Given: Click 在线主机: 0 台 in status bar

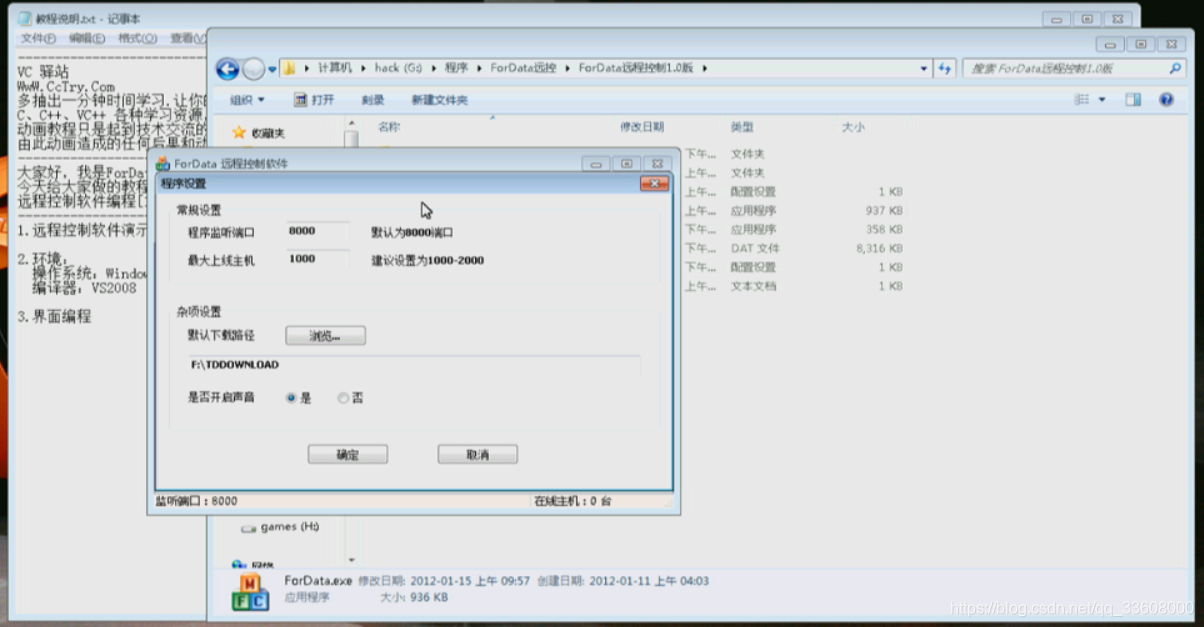Looking at the screenshot, I should 573,500.
